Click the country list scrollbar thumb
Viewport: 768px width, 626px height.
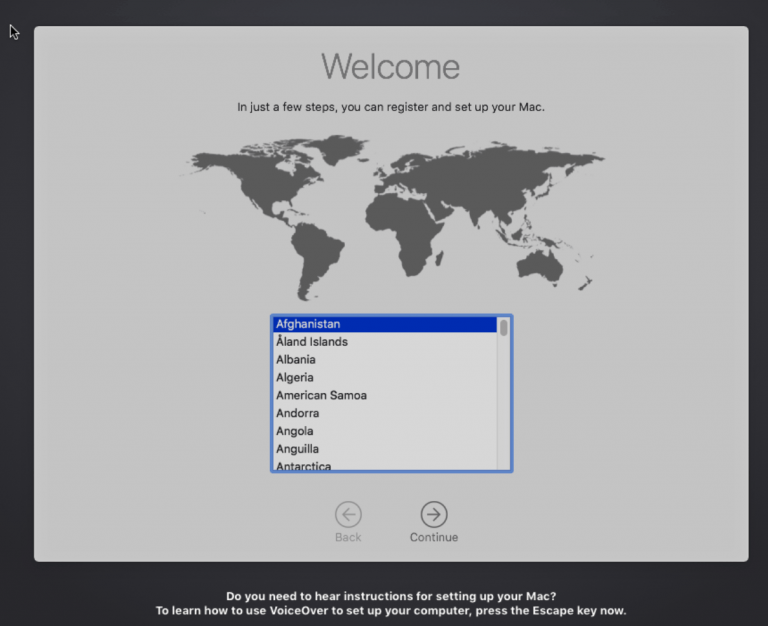[504, 327]
